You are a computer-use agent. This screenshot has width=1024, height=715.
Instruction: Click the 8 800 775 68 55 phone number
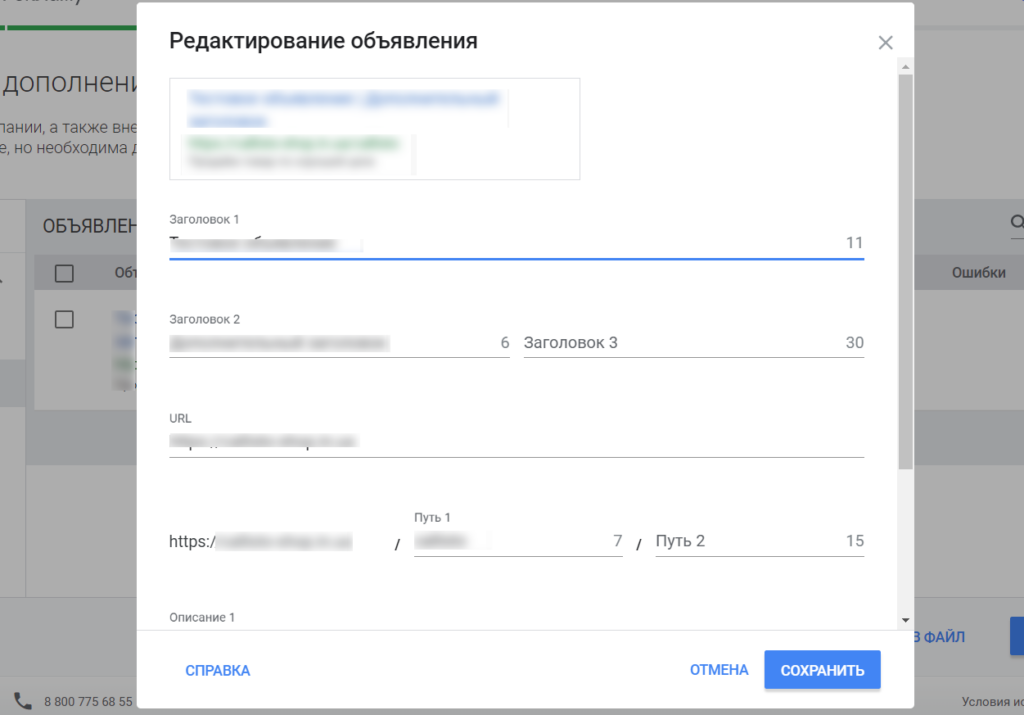click(x=88, y=702)
